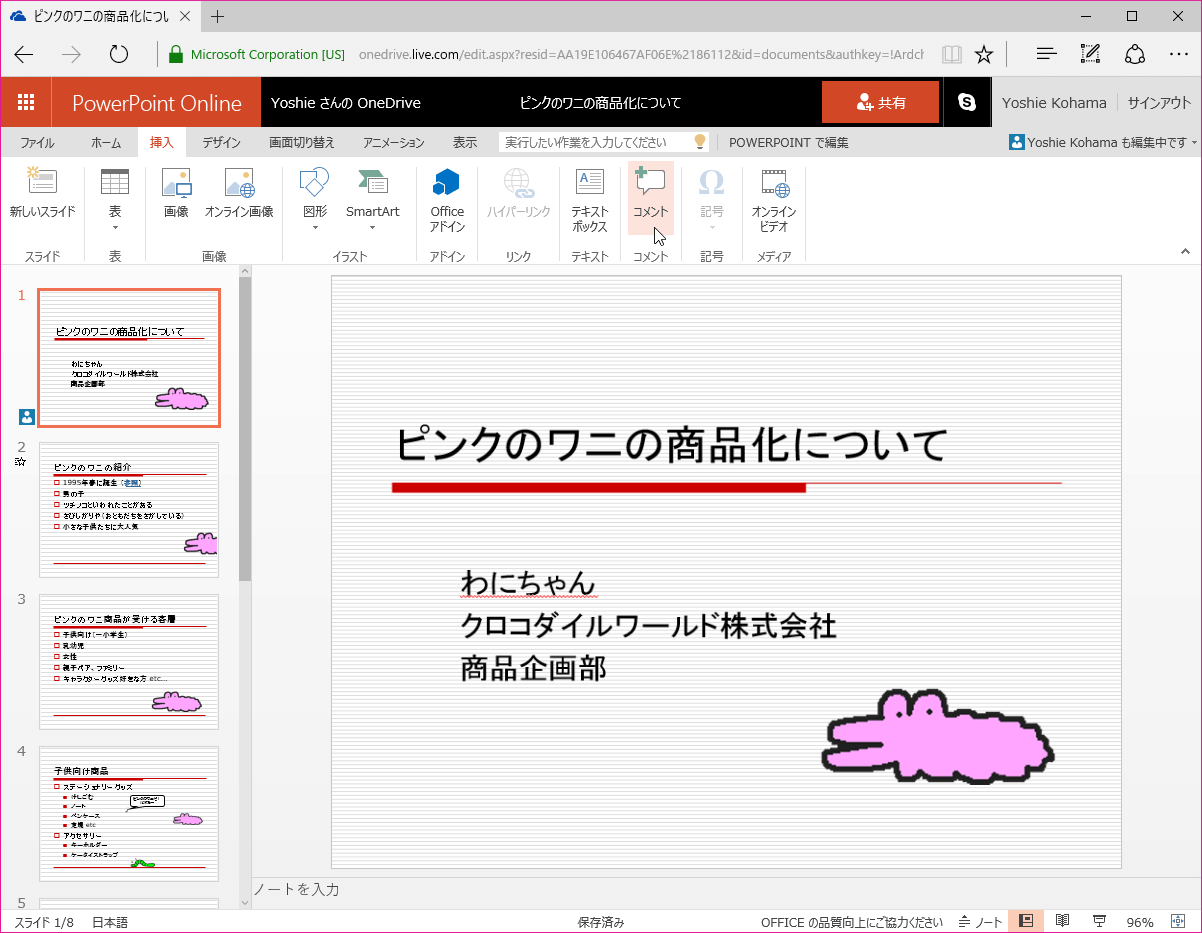The width and height of the screenshot is (1202, 933).
Task: Start the slide show from status bar
Action: click(1099, 921)
